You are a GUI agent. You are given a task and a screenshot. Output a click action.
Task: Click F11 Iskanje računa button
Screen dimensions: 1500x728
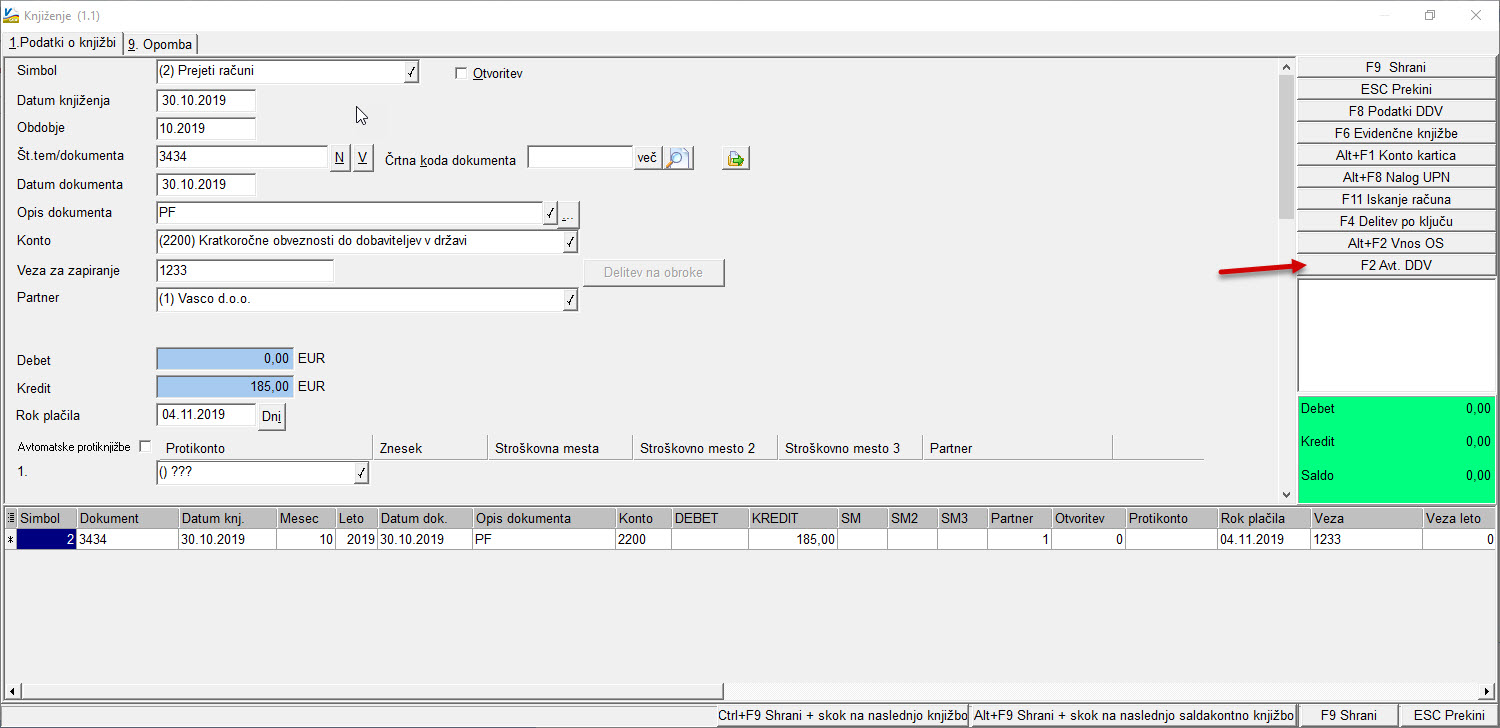click(1396, 199)
